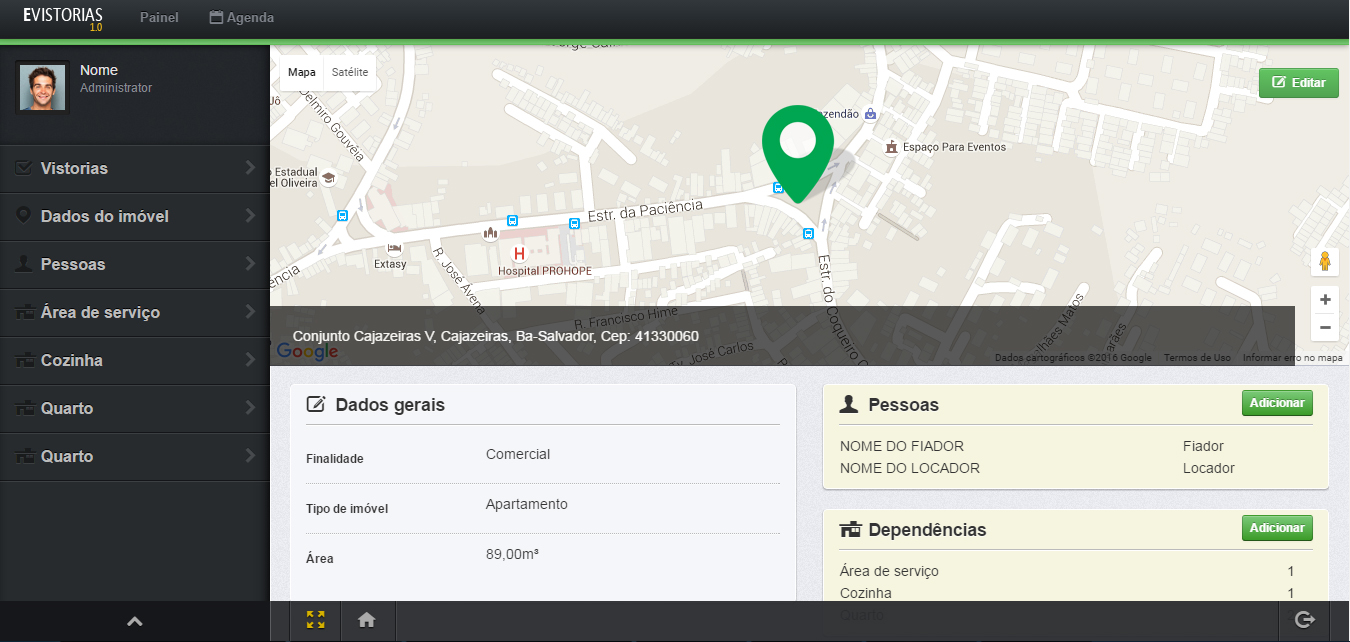Click the Apartamento tipo de imóvel value

coord(527,504)
